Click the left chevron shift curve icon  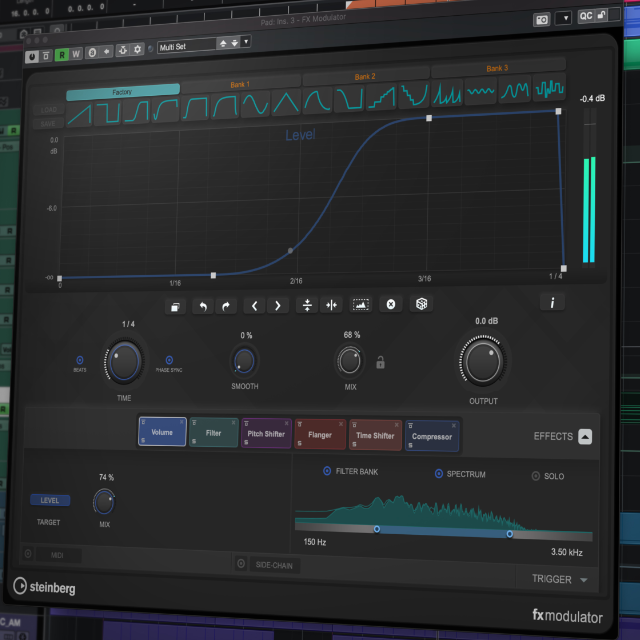pyautogui.click(x=255, y=306)
